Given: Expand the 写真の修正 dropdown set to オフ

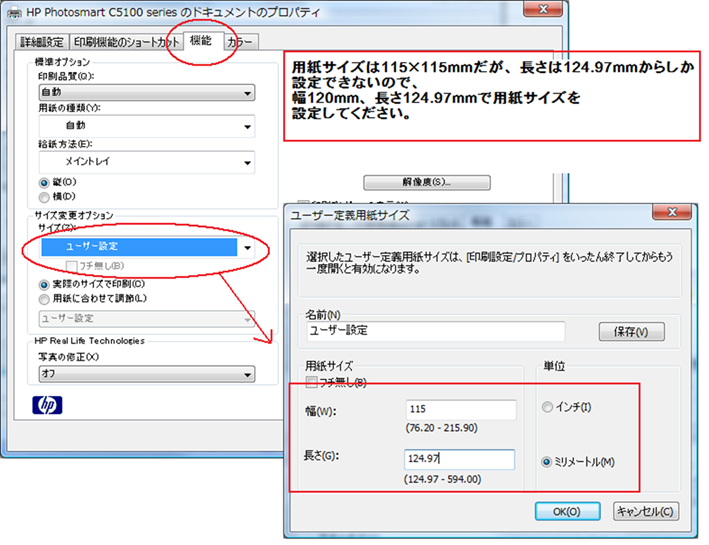Looking at the screenshot, I should click(x=147, y=374).
